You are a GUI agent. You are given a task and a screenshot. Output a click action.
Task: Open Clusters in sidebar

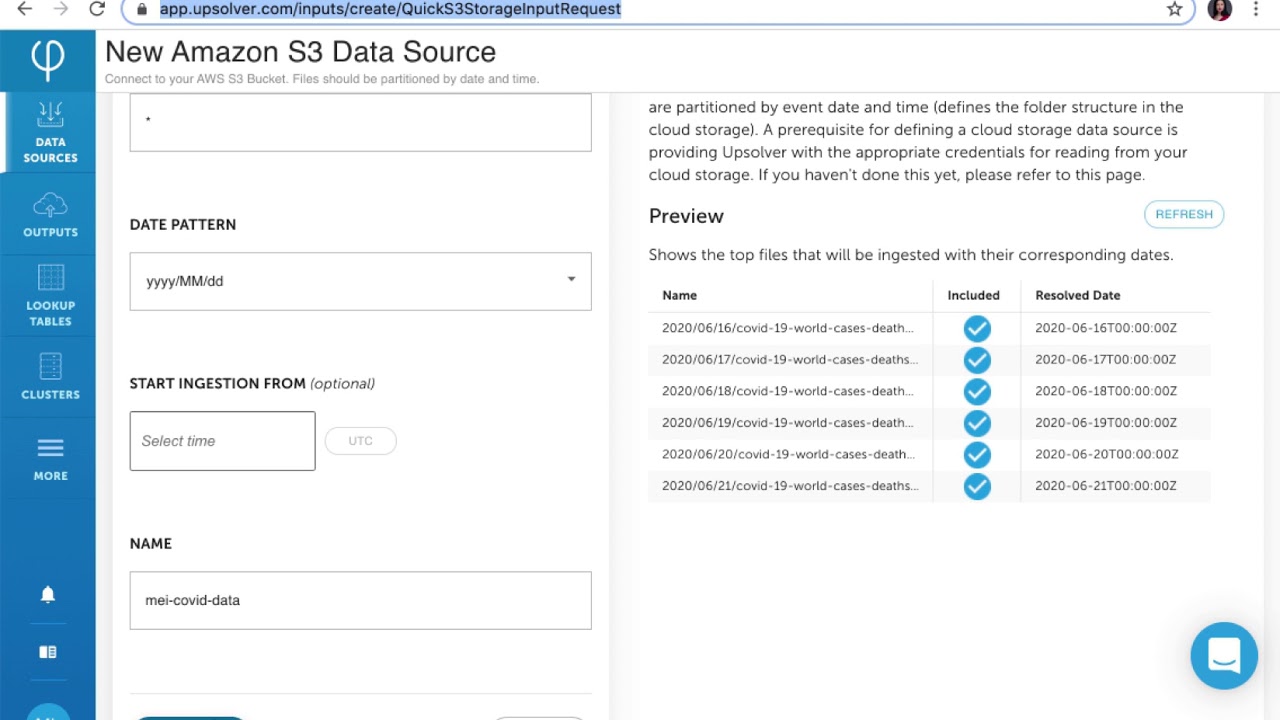pos(50,377)
